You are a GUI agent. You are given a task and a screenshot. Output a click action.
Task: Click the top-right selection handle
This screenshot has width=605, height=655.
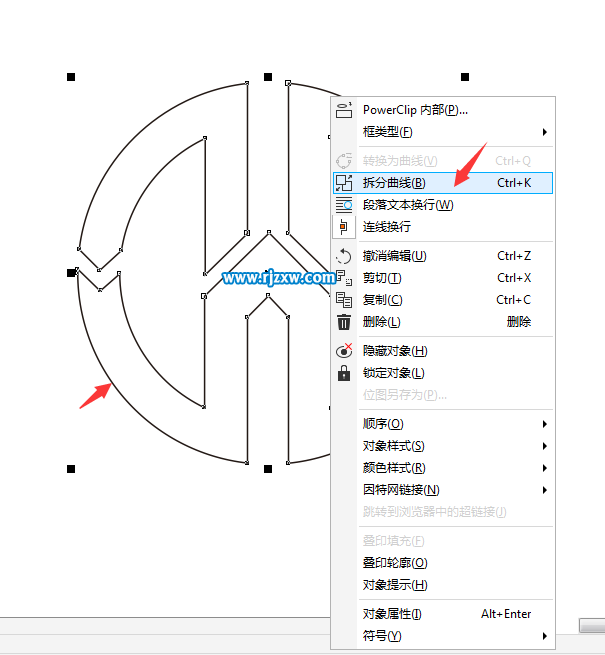coord(465,77)
